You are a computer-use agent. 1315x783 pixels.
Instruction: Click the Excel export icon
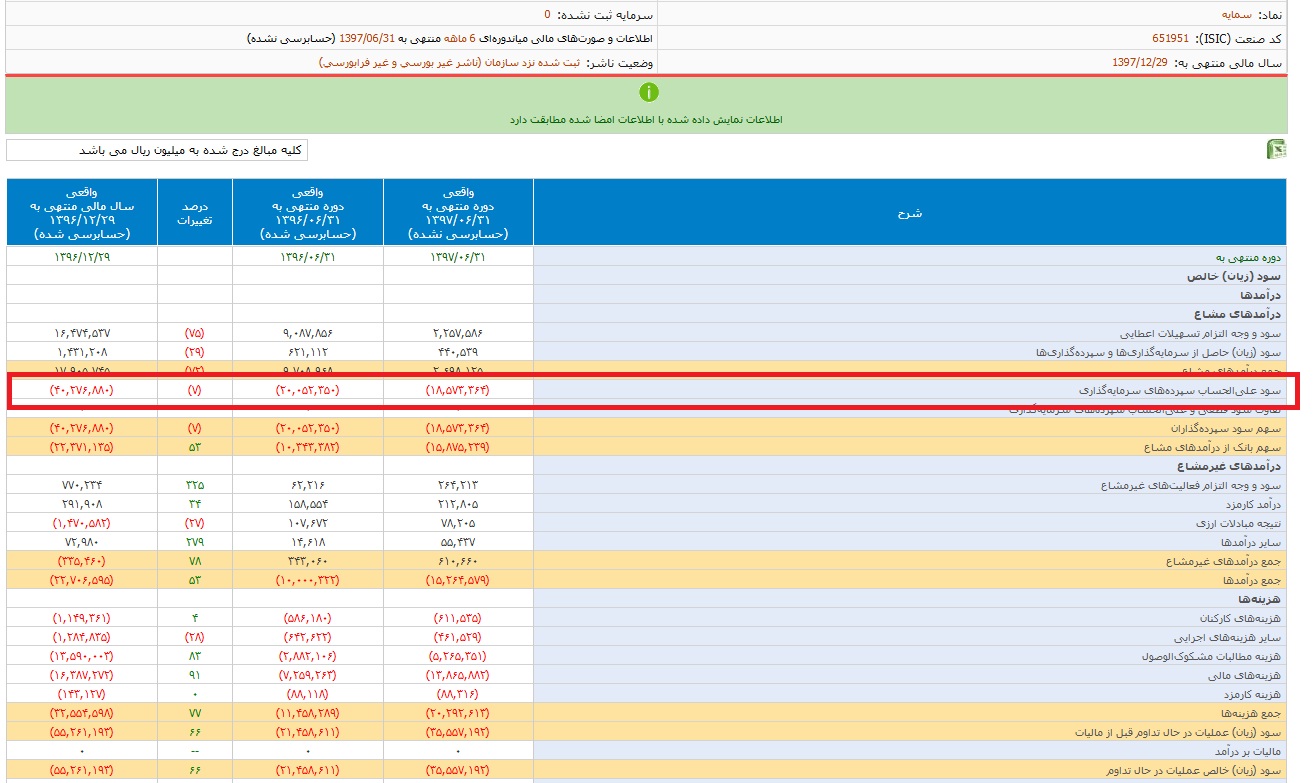[1276, 150]
